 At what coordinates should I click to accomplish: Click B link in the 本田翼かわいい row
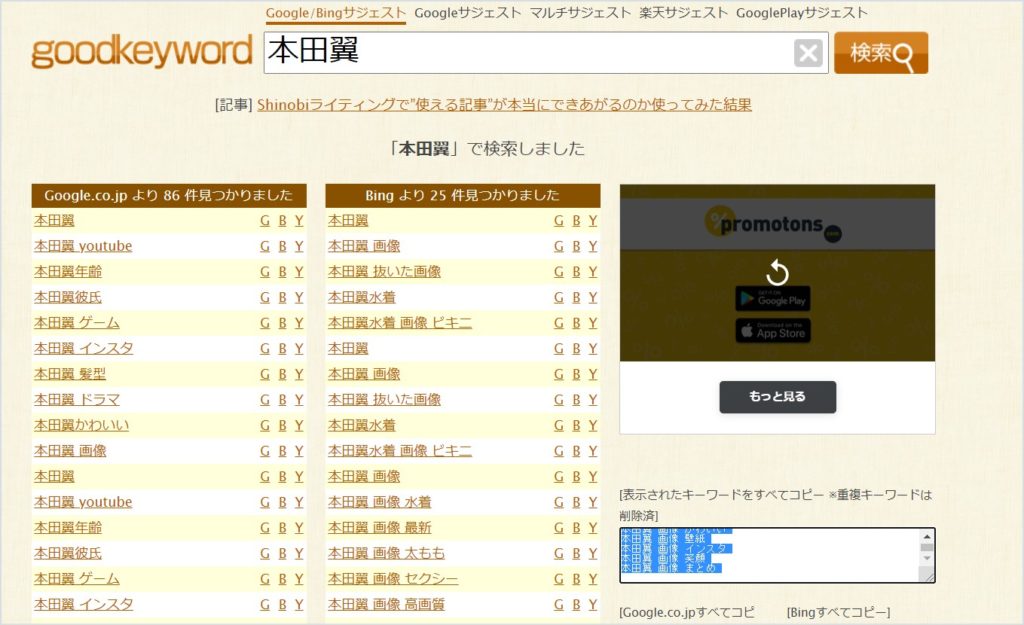pos(282,425)
